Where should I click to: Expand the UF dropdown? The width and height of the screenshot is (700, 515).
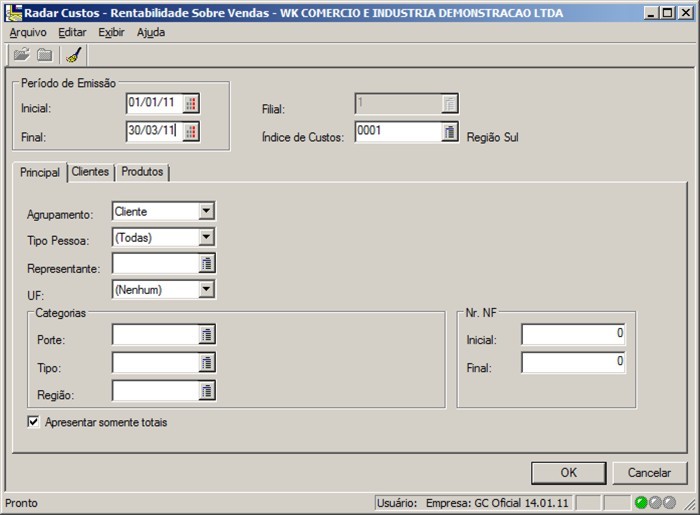(x=206, y=289)
